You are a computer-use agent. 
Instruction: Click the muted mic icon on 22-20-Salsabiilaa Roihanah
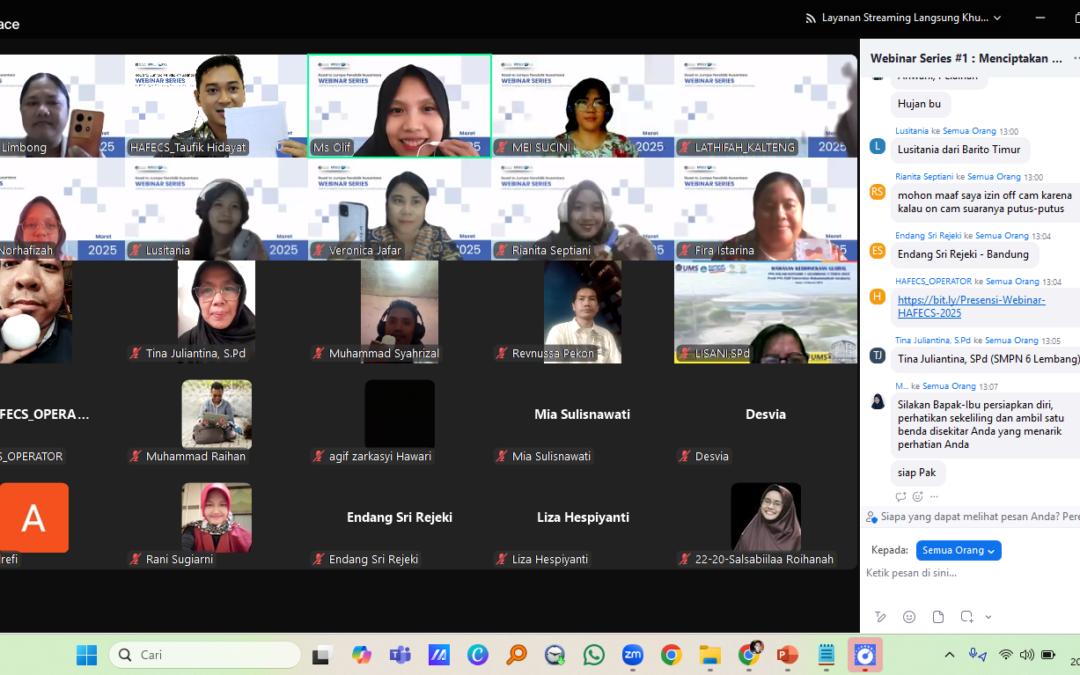685,559
